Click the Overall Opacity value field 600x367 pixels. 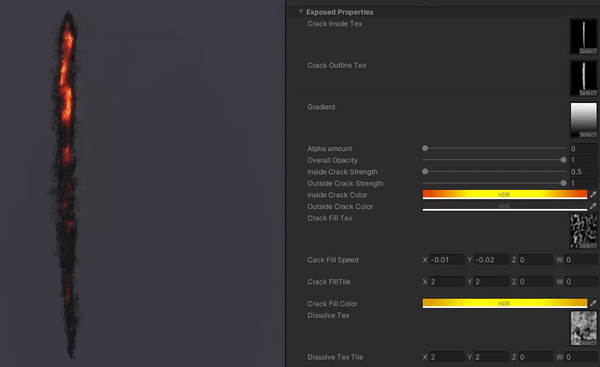[584, 160]
